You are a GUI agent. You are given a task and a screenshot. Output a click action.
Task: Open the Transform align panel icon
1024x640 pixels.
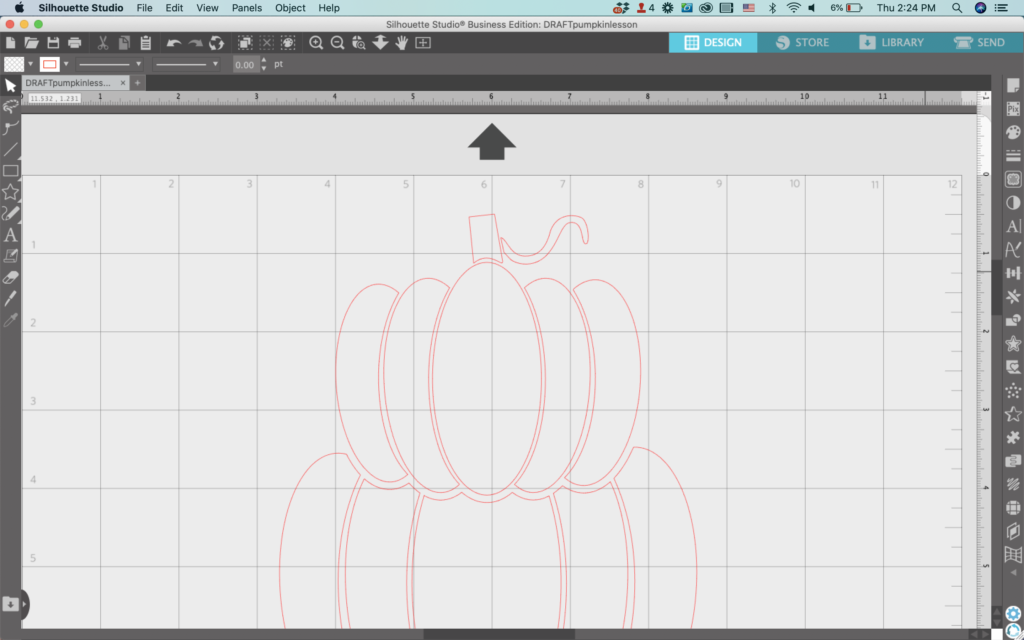click(1013, 274)
